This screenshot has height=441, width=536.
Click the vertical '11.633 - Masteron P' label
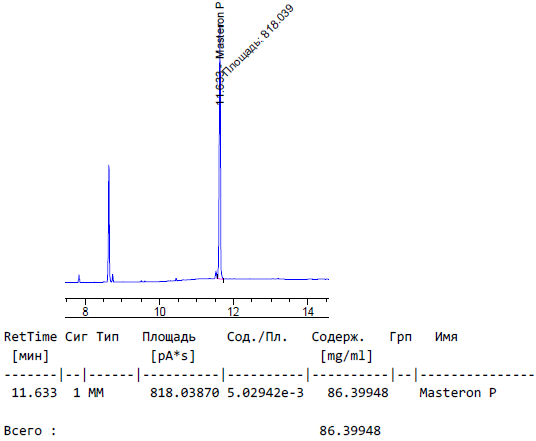point(220,53)
